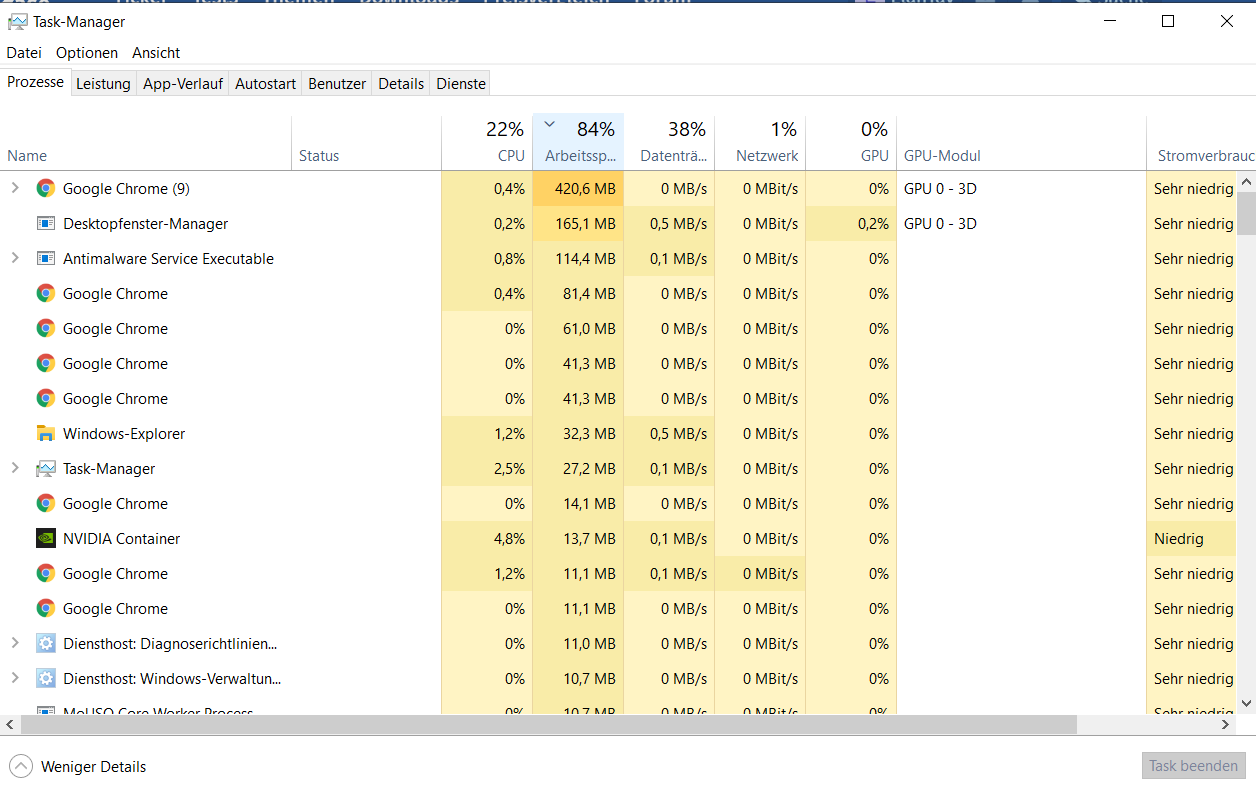Screen dimensions: 1256x794
Task: Click the 4,8% CPU cell
Action: (487, 538)
